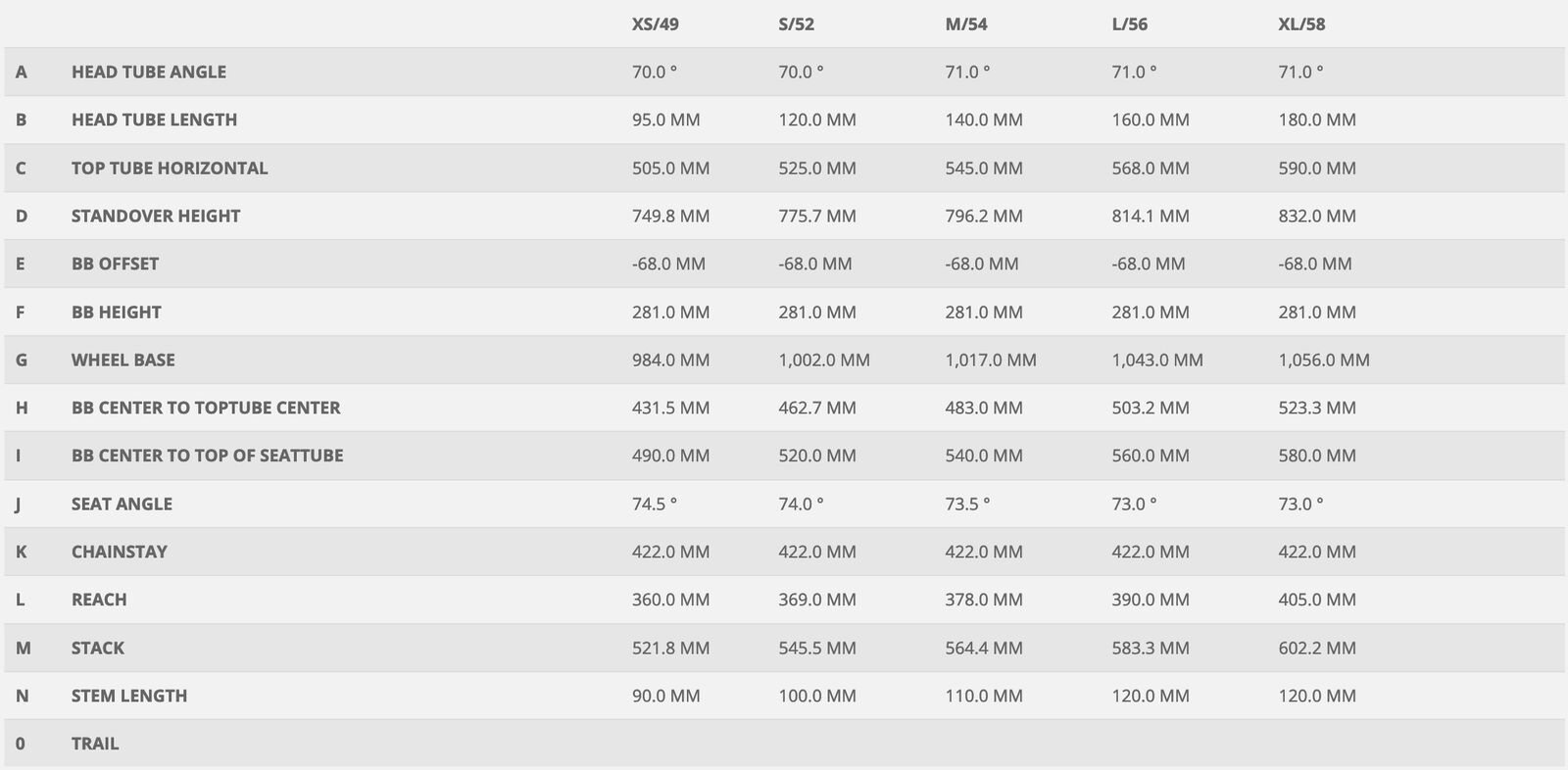The height and width of the screenshot is (770, 1568).
Task: Click the HEAD TUBE ANGLE row label
Action: tap(148, 72)
